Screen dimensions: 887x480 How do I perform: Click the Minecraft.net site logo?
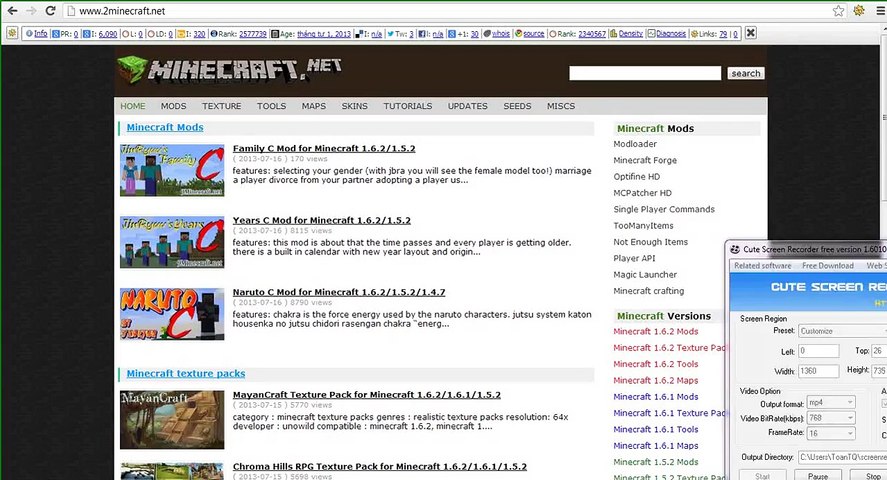tap(230, 70)
